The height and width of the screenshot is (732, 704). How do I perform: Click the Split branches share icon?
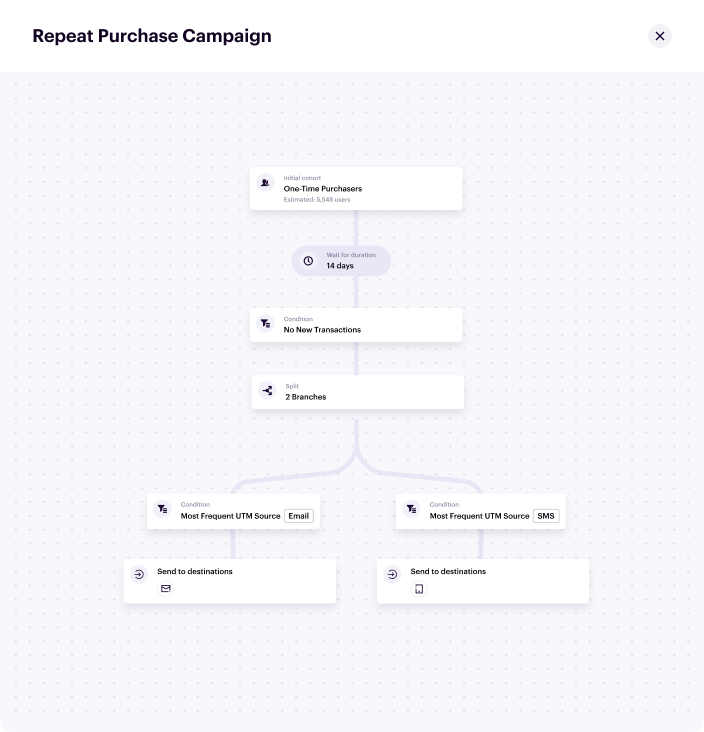coord(267,391)
